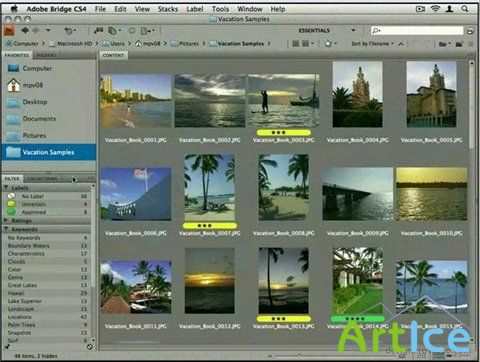The height and width of the screenshot is (362, 480).
Task: Open the recent folder dropdown icon
Action: [445, 44]
